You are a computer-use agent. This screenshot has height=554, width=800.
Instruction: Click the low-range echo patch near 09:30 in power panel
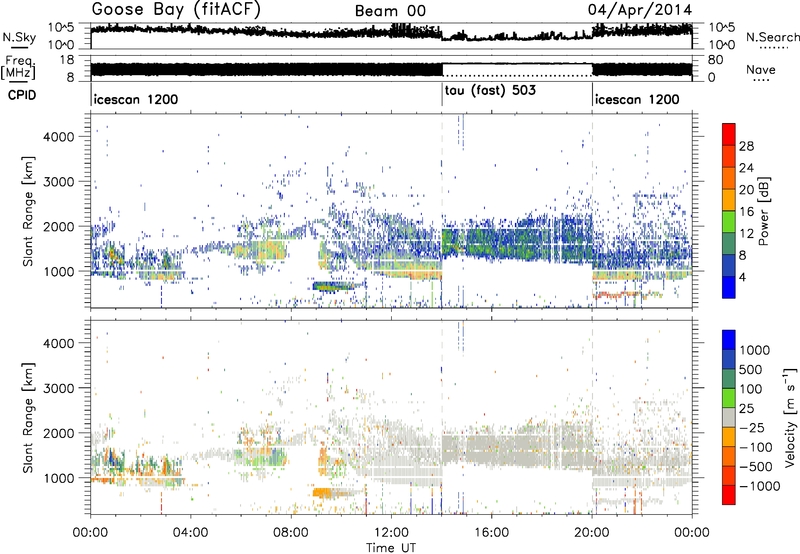coord(333,287)
